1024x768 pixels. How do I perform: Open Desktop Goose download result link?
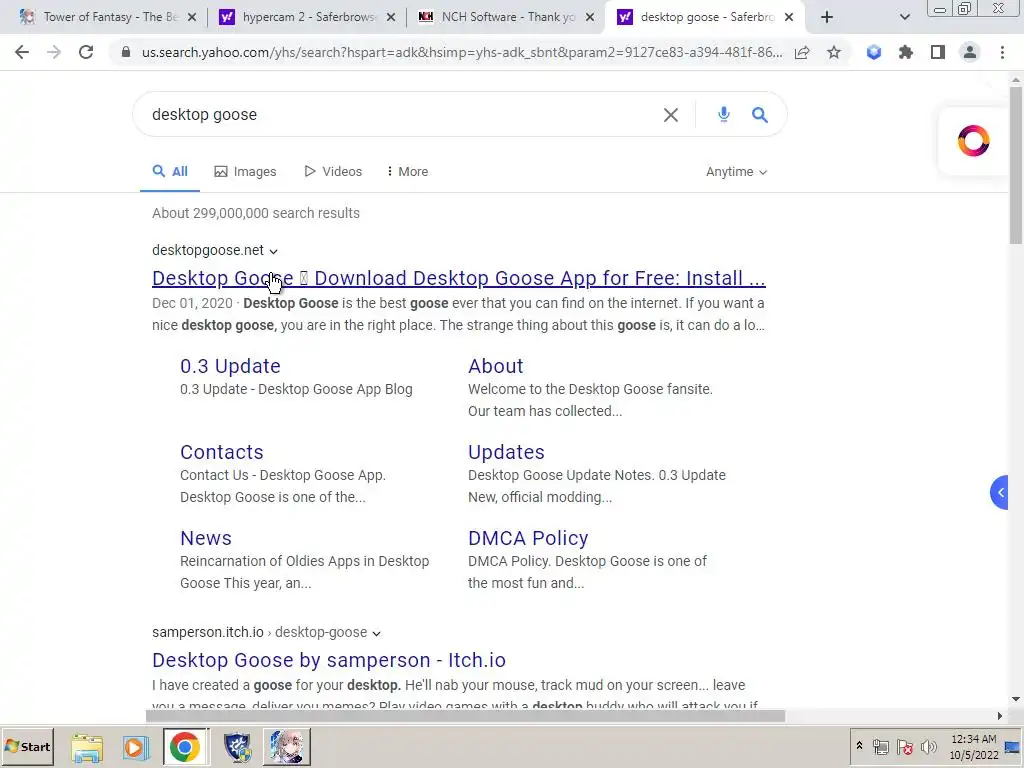coord(458,278)
